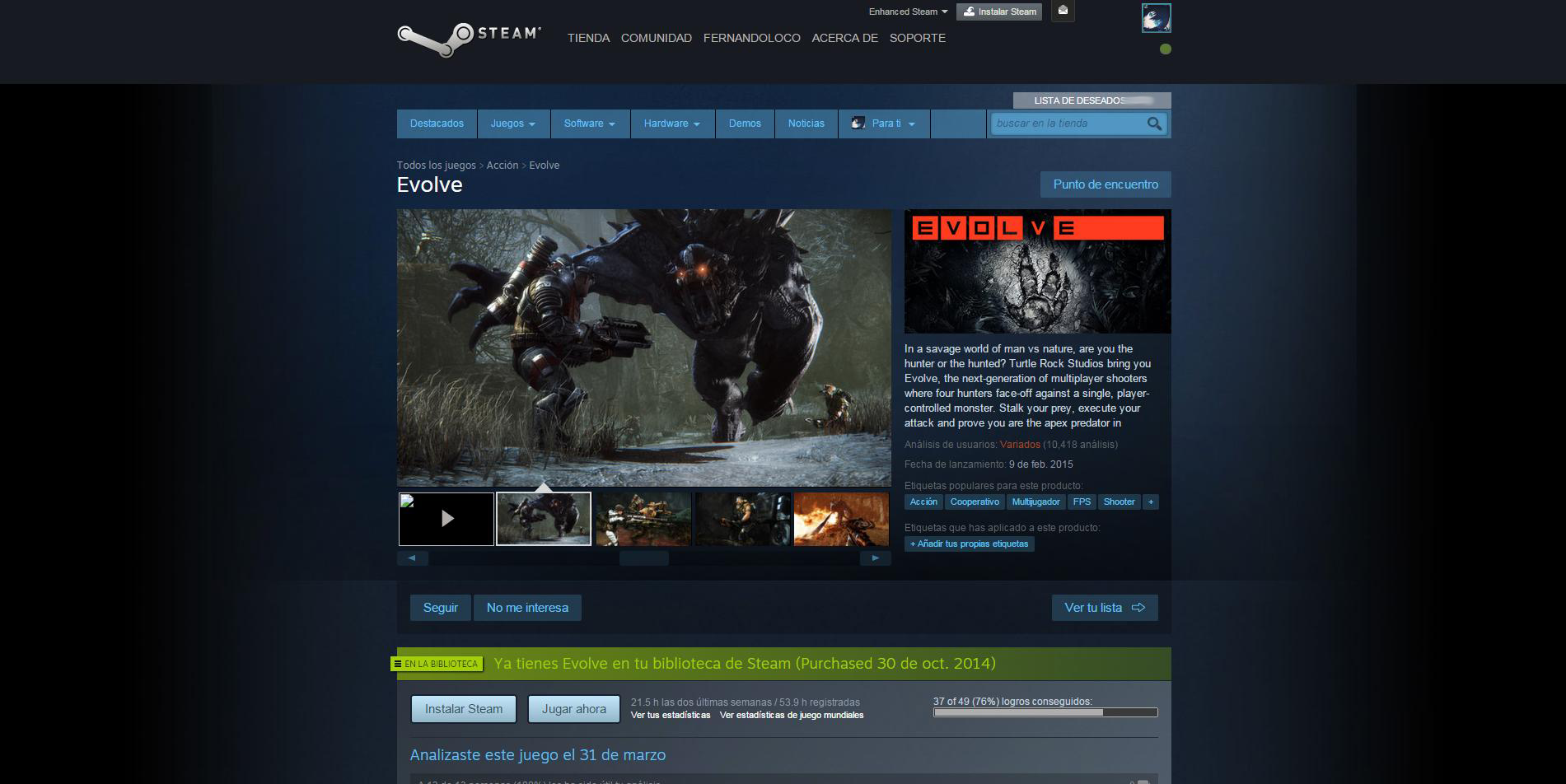Screen dimensions: 1566x784
Task: Open the FERNANDOLOCO profile menu
Action: 752,38
